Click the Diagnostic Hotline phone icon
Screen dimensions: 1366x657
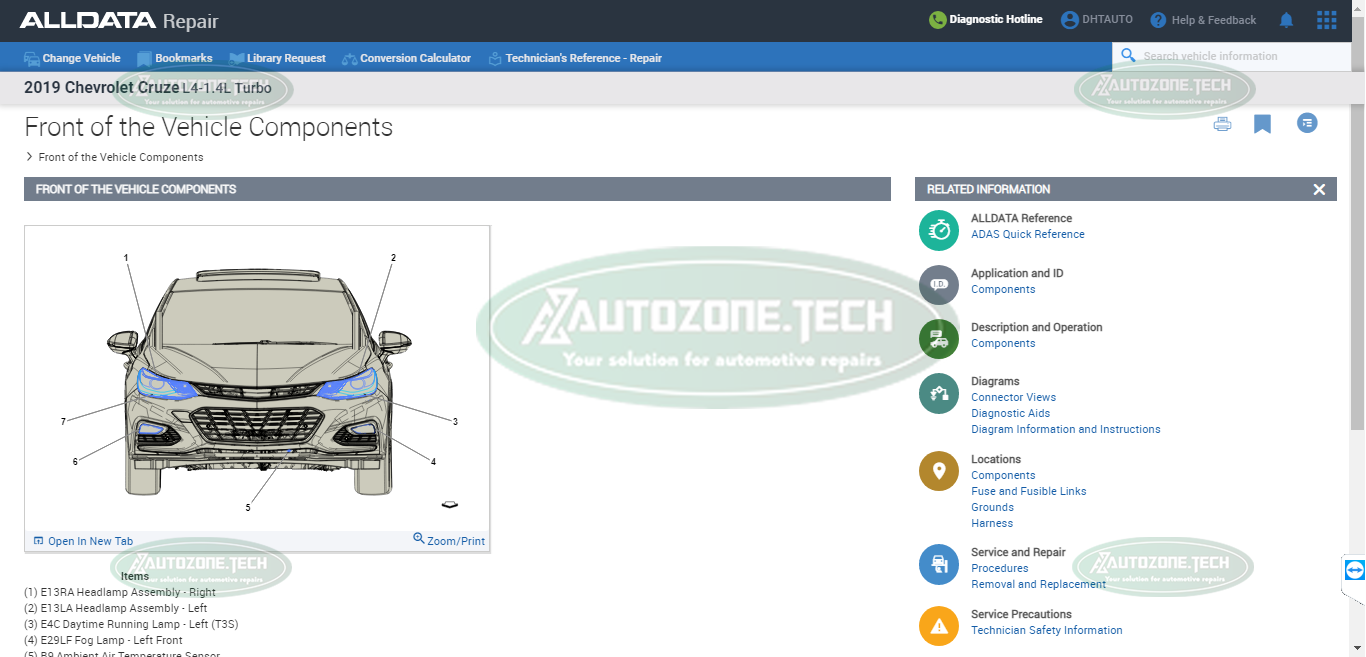(937, 20)
